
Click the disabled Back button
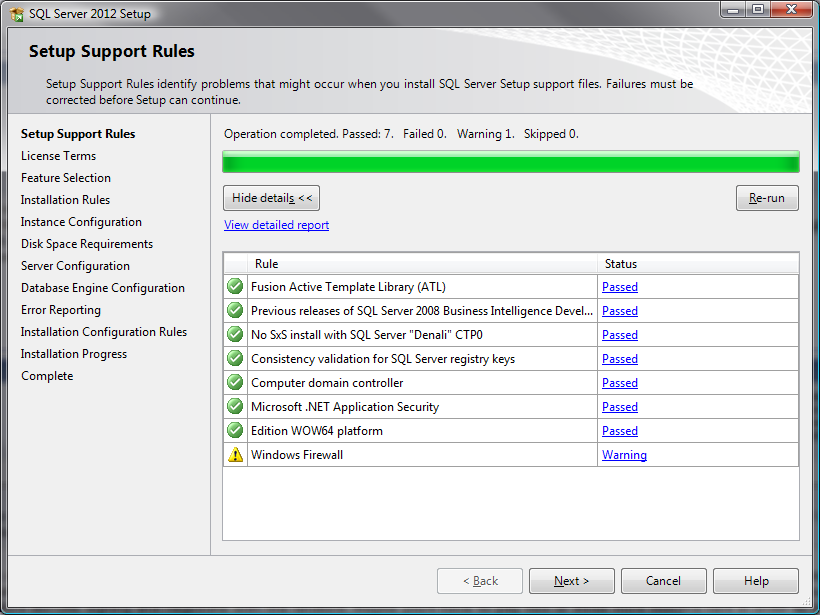[x=480, y=581]
